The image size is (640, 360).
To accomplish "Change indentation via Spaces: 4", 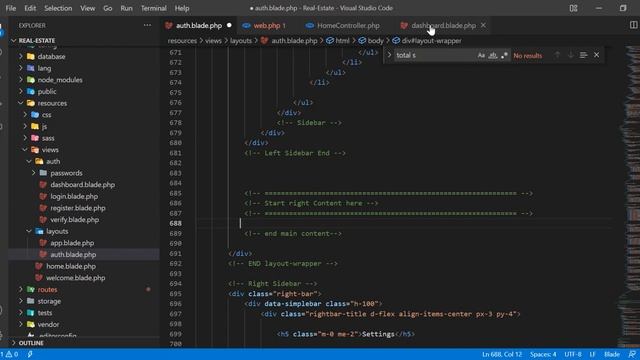I will coord(543,354).
